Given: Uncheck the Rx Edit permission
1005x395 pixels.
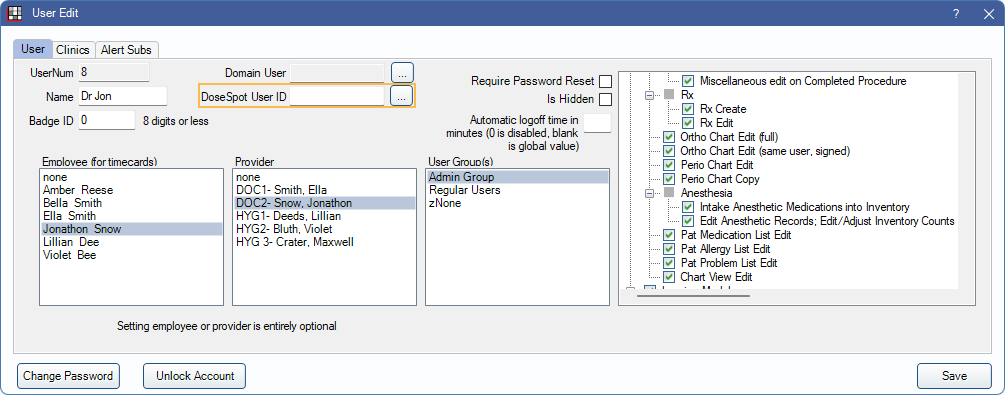Looking at the screenshot, I should (688, 122).
